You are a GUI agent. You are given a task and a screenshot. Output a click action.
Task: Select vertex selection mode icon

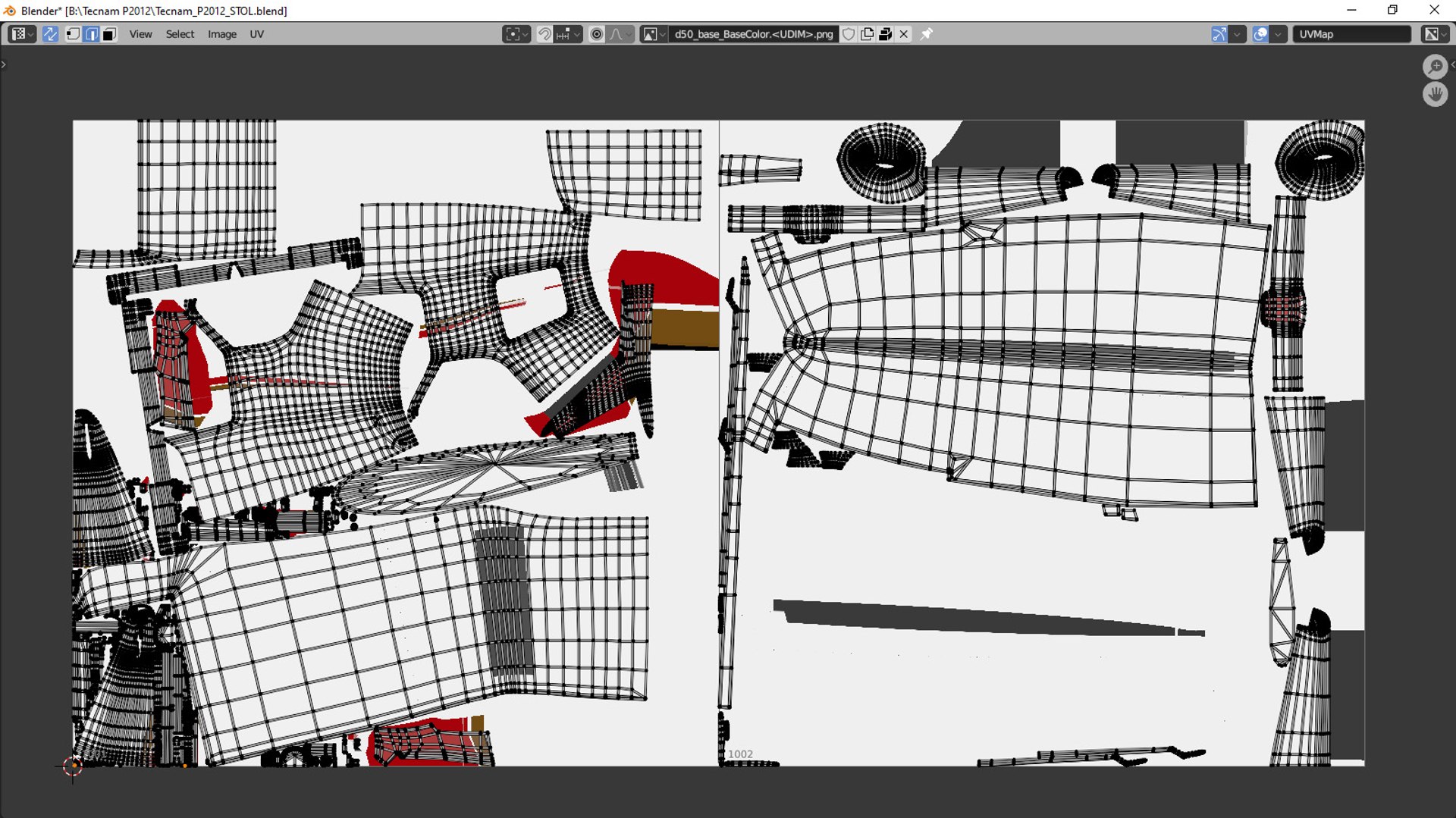tap(73, 34)
